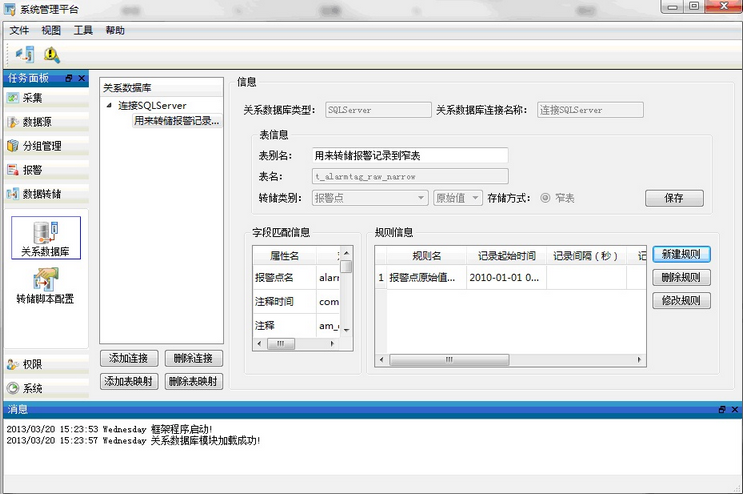
Task: Select the 注释时间 field row
Action: (x=297, y=302)
